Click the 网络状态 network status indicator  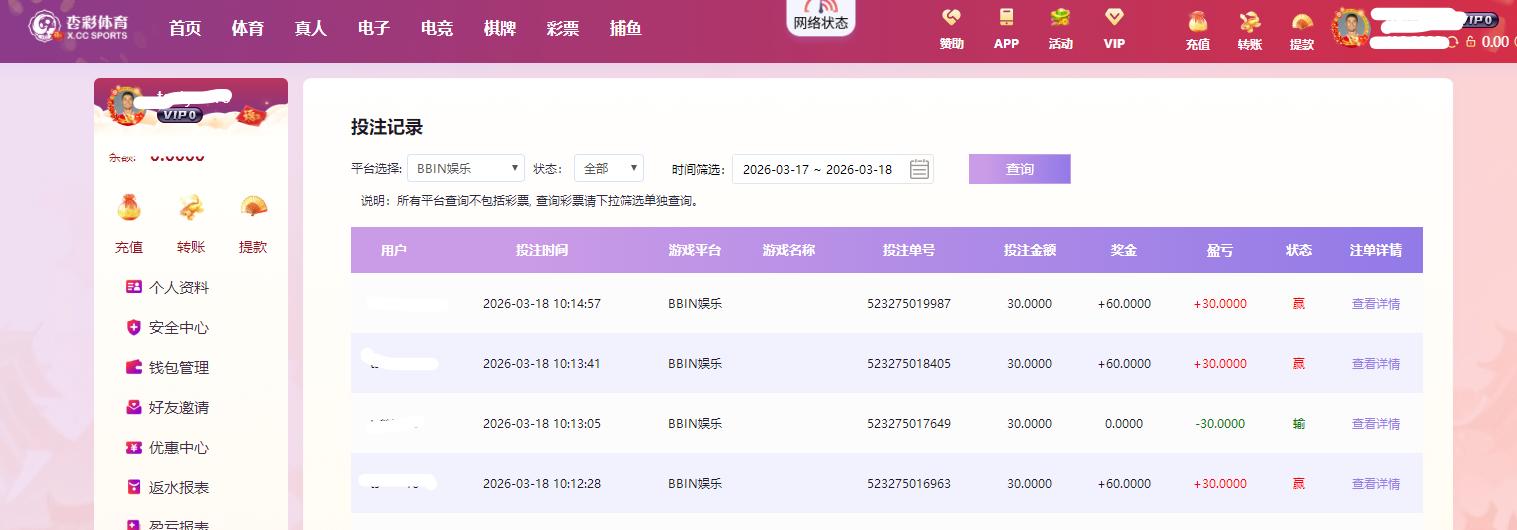820,17
